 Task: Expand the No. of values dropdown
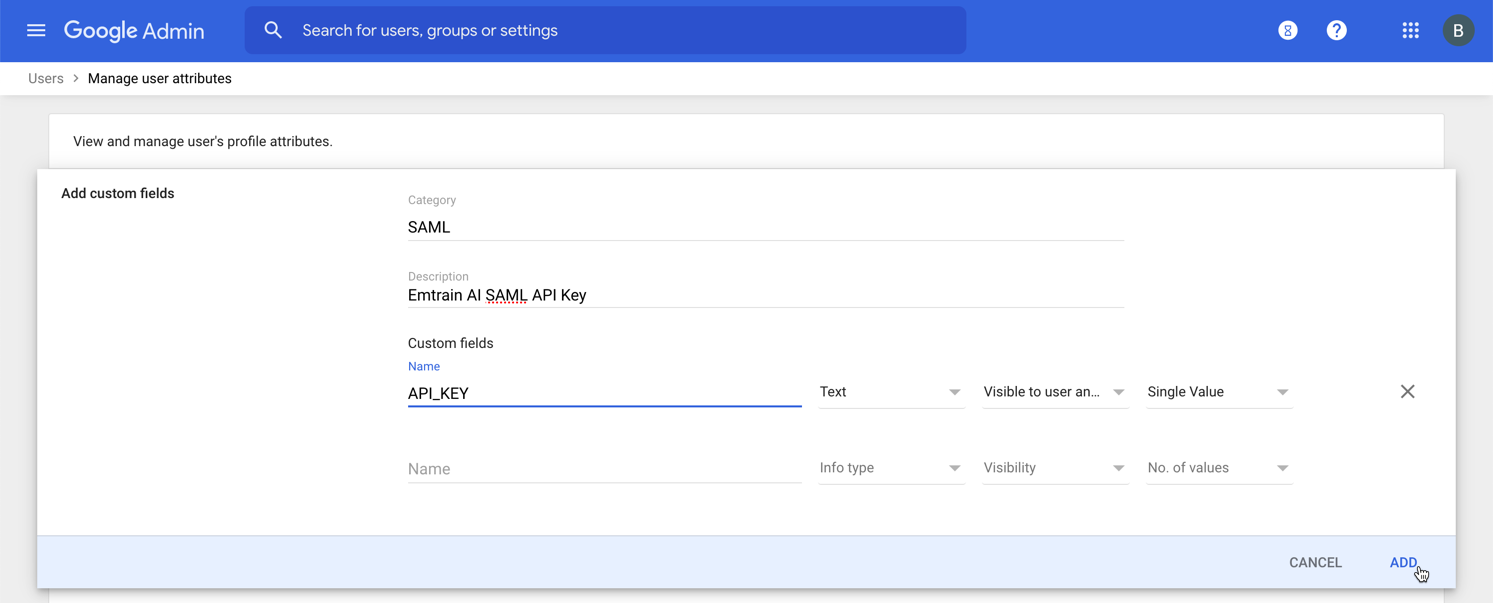point(1219,467)
